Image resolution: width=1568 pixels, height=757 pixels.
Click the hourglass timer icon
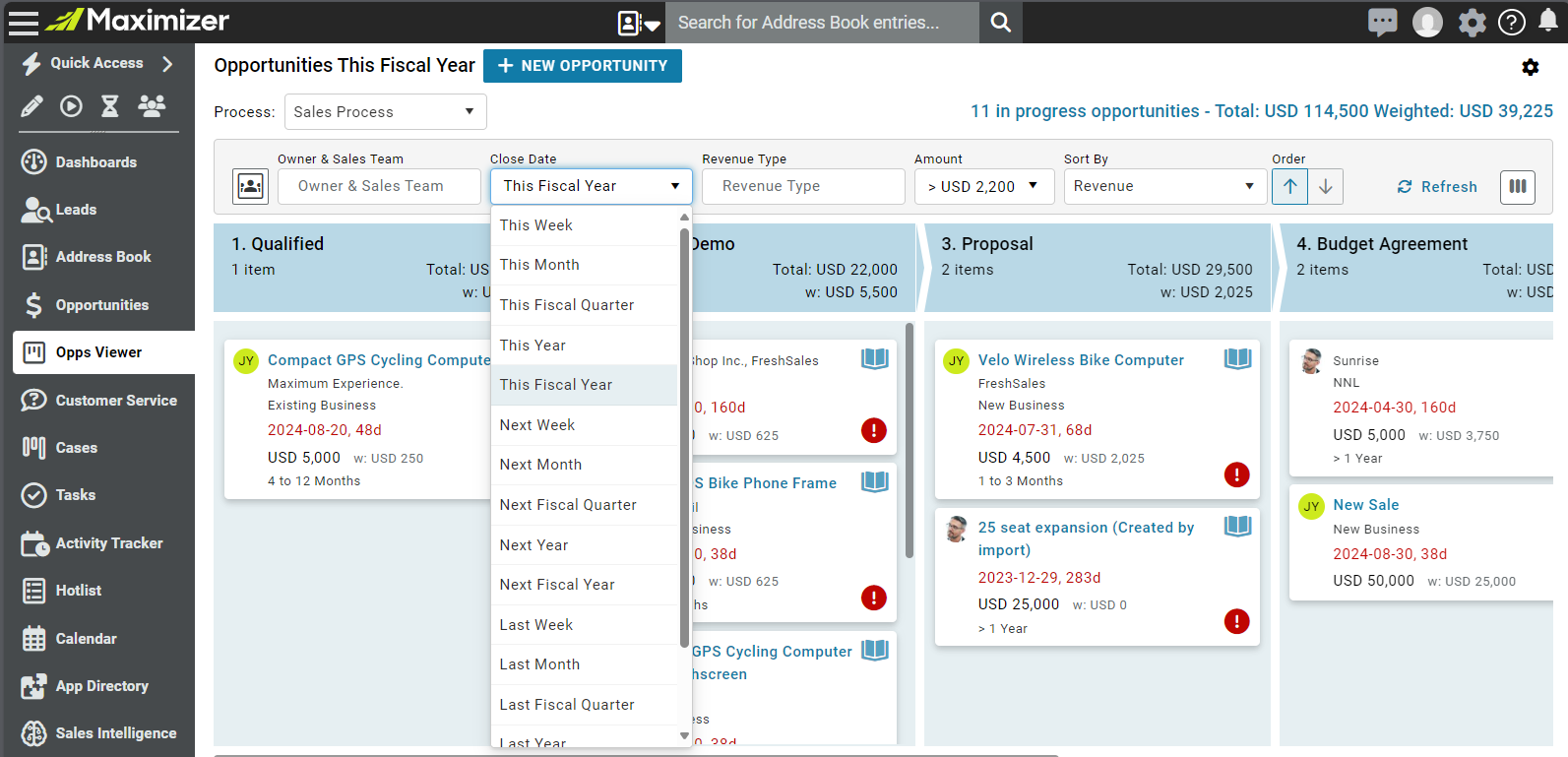(x=110, y=106)
